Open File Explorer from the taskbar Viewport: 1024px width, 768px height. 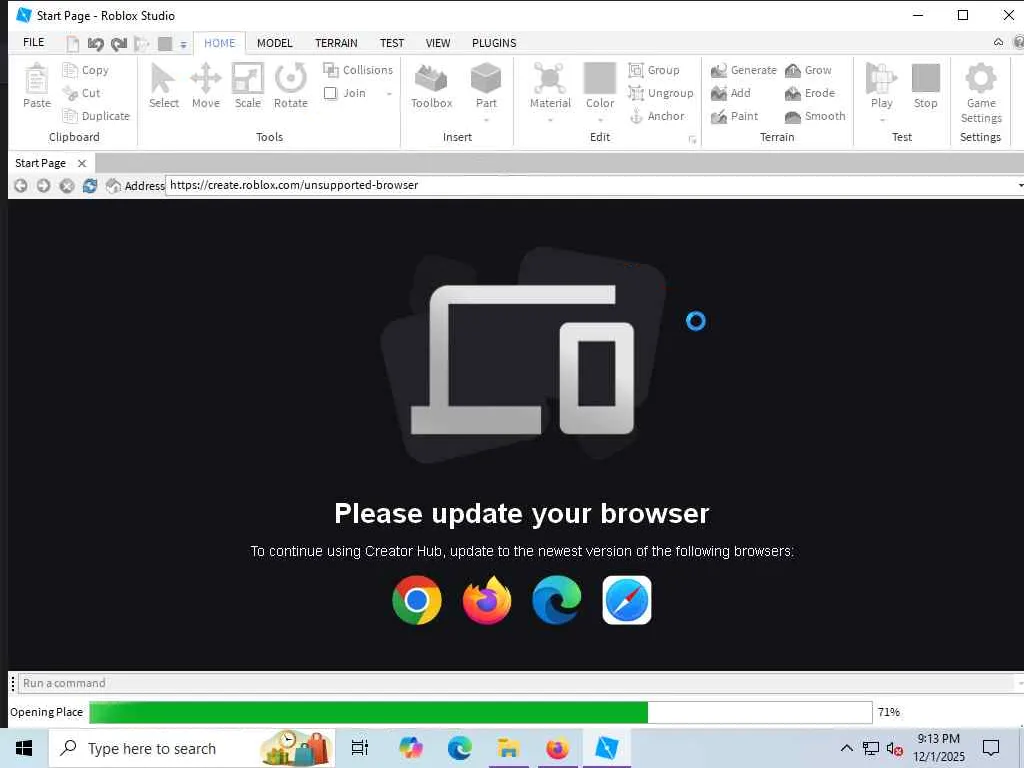508,748
